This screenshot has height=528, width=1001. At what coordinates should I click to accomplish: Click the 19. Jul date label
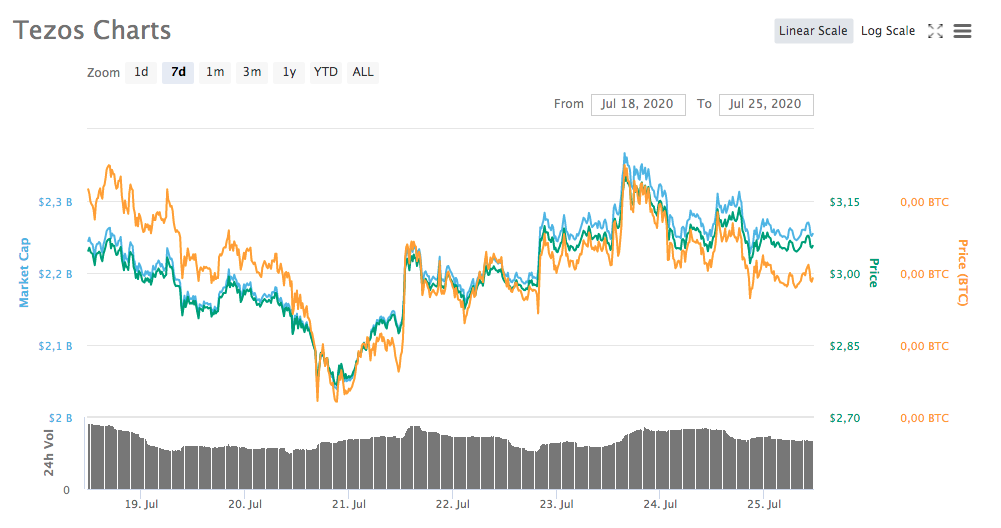point(141,504)
